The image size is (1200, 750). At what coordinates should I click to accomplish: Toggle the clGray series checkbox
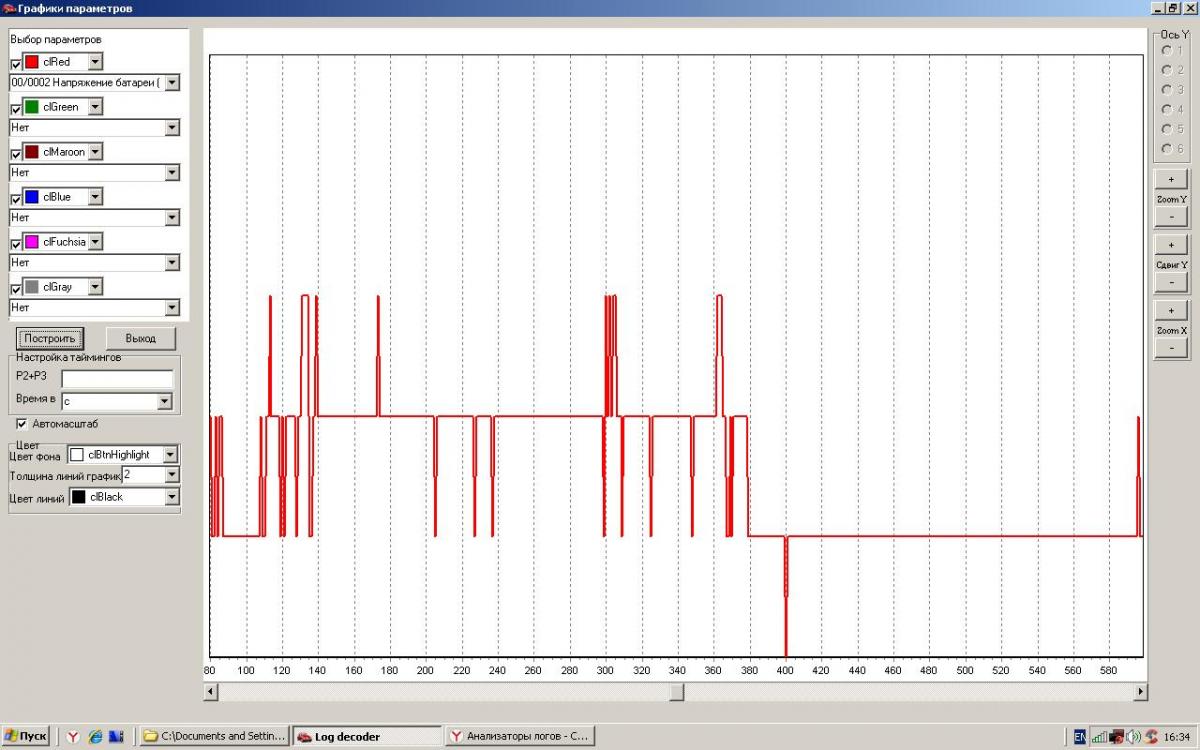[x=16, y=290]
